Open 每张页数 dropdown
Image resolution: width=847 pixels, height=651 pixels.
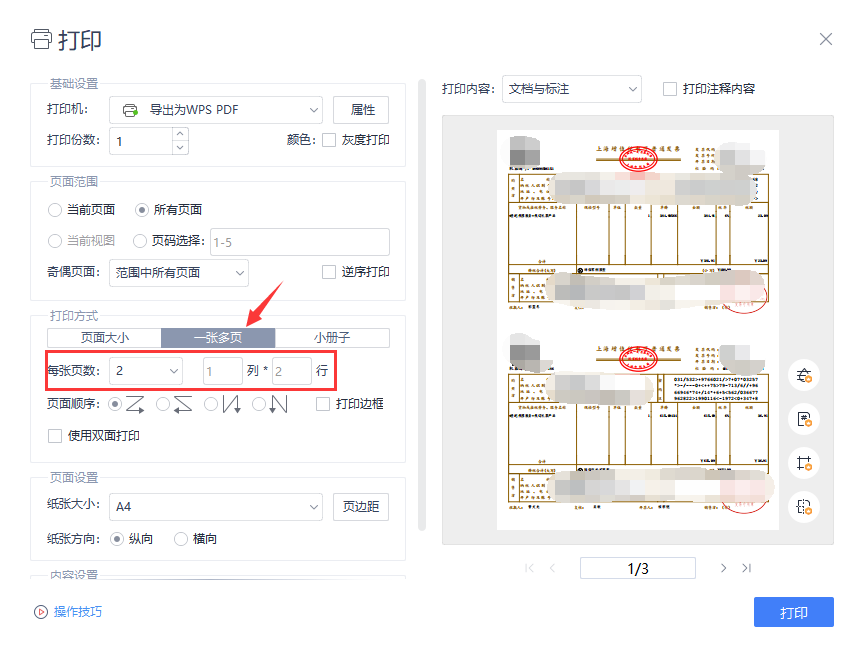coord(146,371)
